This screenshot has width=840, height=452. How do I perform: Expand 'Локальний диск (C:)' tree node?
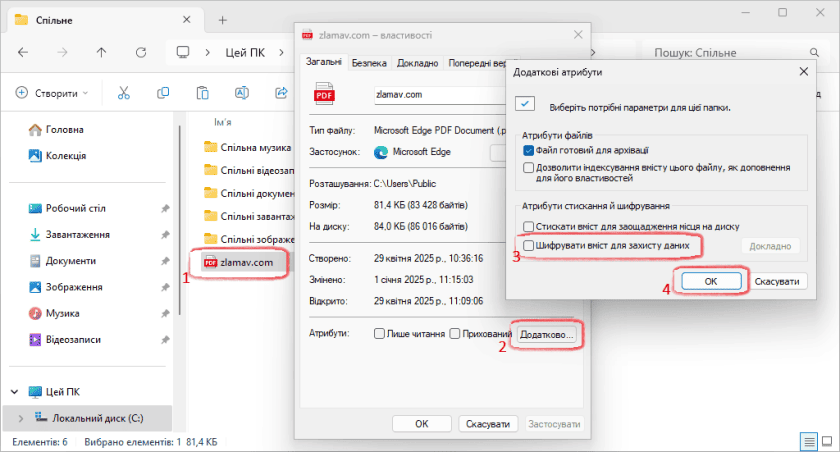[21, 417]
